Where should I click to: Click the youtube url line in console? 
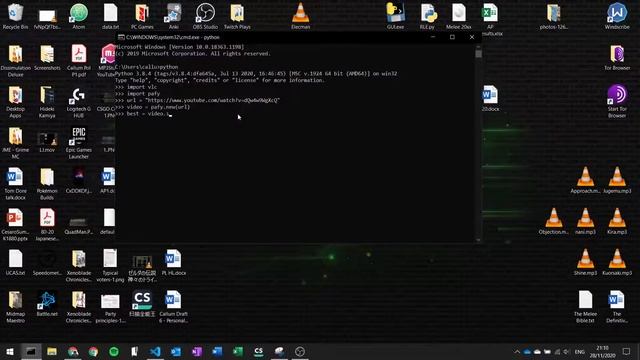[198, 100]
